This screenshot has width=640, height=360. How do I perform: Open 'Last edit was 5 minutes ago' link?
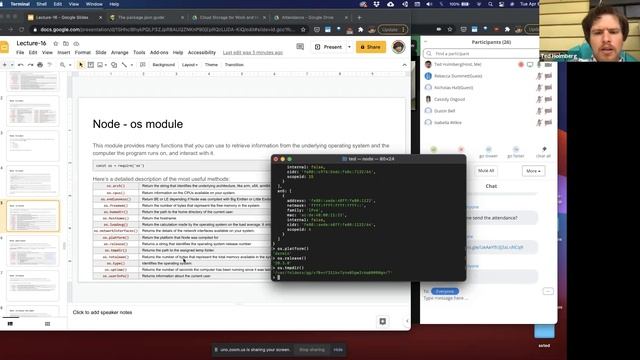(x=253, y=53)
